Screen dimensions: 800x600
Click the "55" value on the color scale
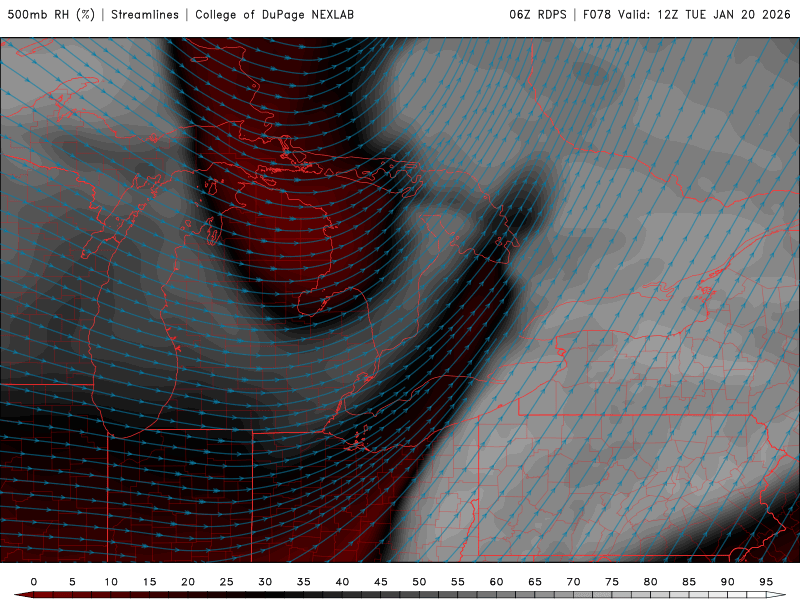coord(458,582)
